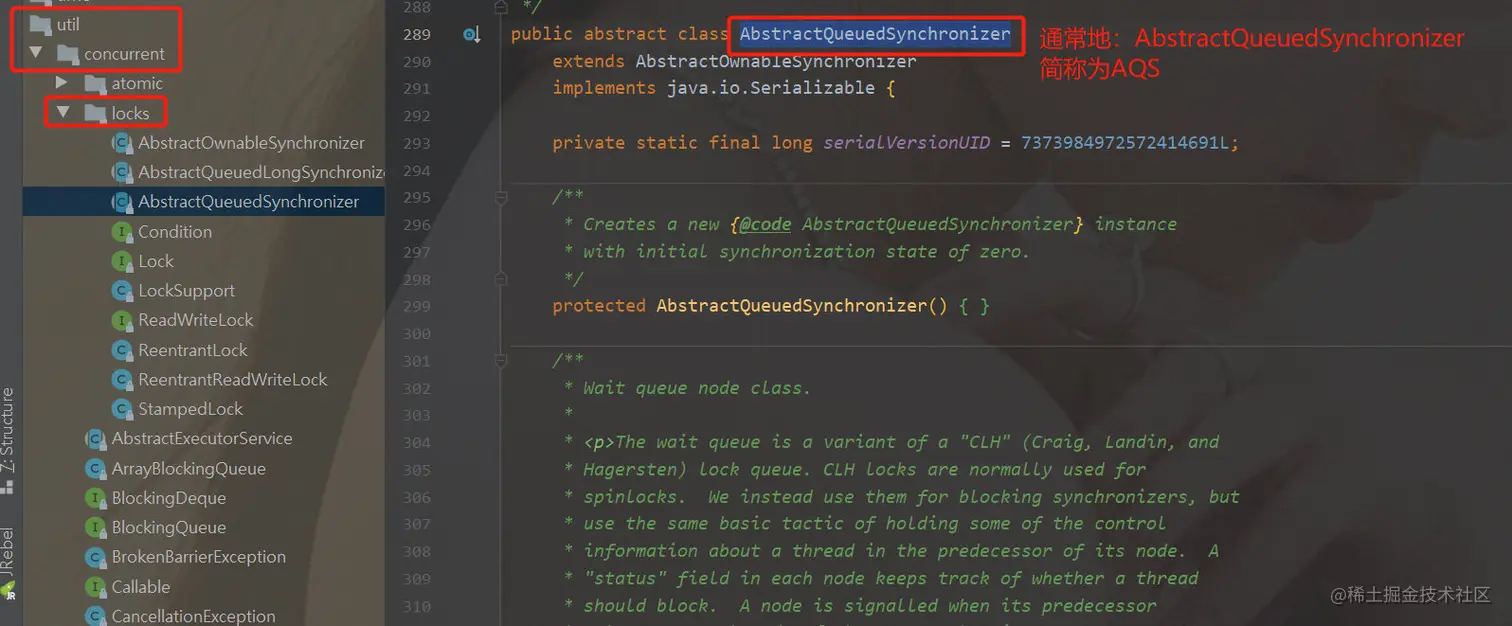Open AbstractExecutorService in the tree
Image resolution: width=1512 pixels, height=626 pixels.
(202, 439)
